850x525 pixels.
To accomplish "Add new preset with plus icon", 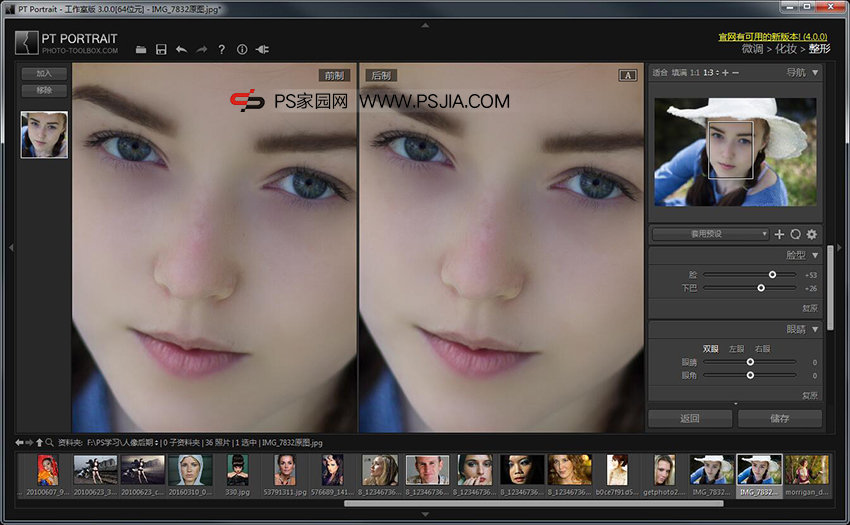I will pyautogui.click(x=780, y=234).
